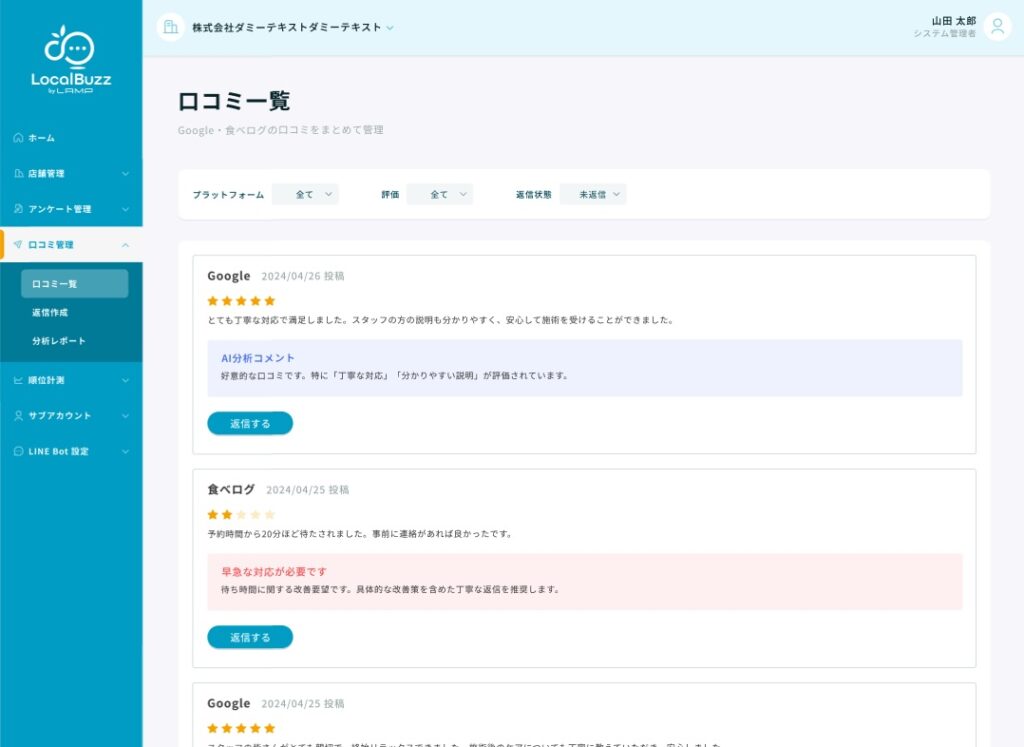The height and width of the screenshot is (747, 1024).
Task: Click star rating of 2024/04/25 Google review
Action: (241, 728)
